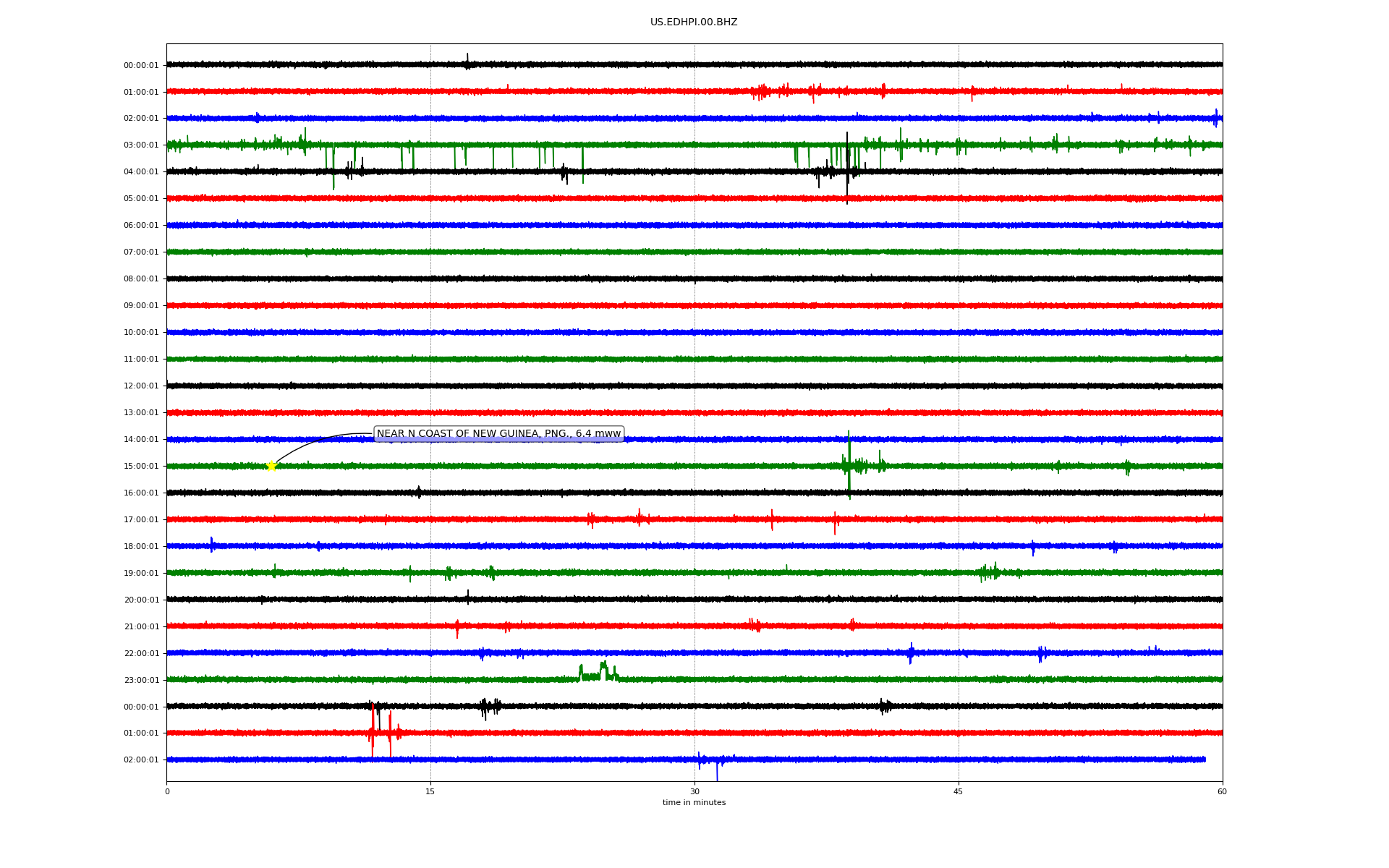
Task: Click the x-axis tick label 30
Action: [x=694, y=792]
